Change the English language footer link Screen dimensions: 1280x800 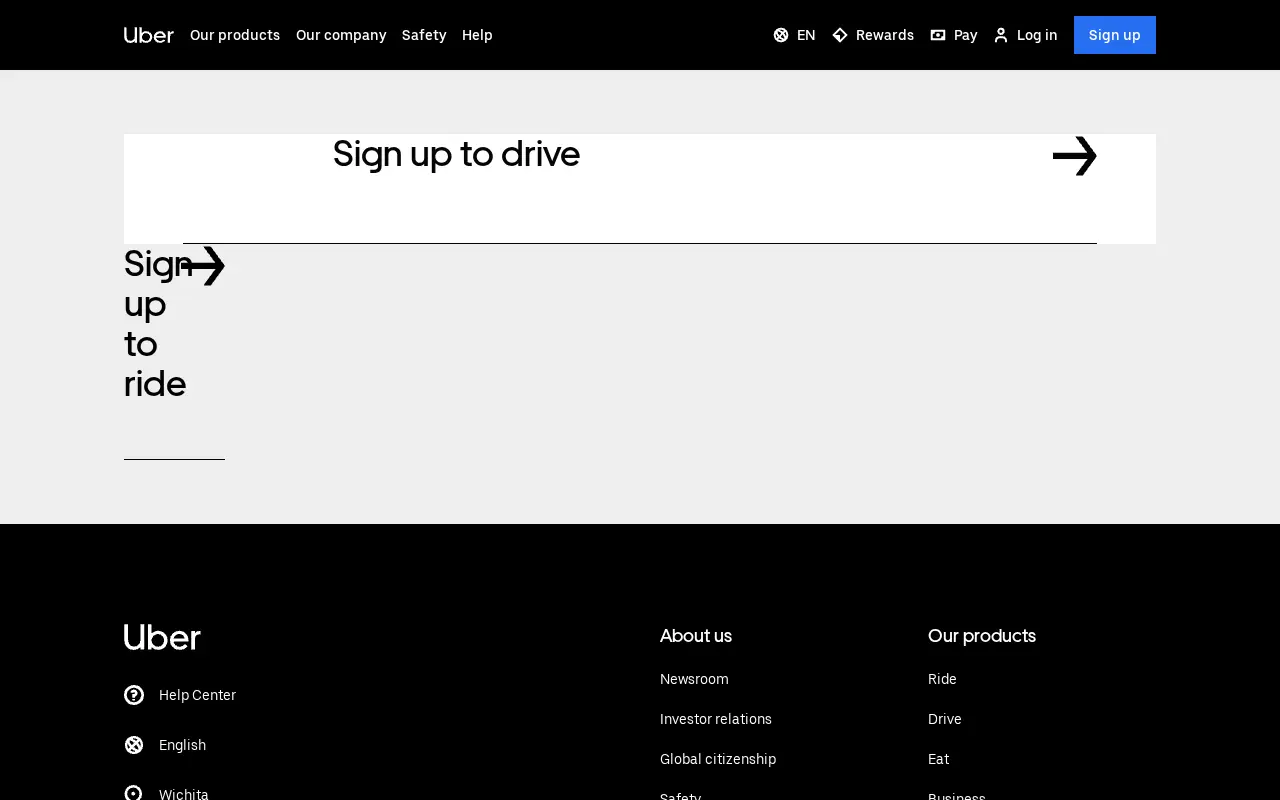coord(182,745)
